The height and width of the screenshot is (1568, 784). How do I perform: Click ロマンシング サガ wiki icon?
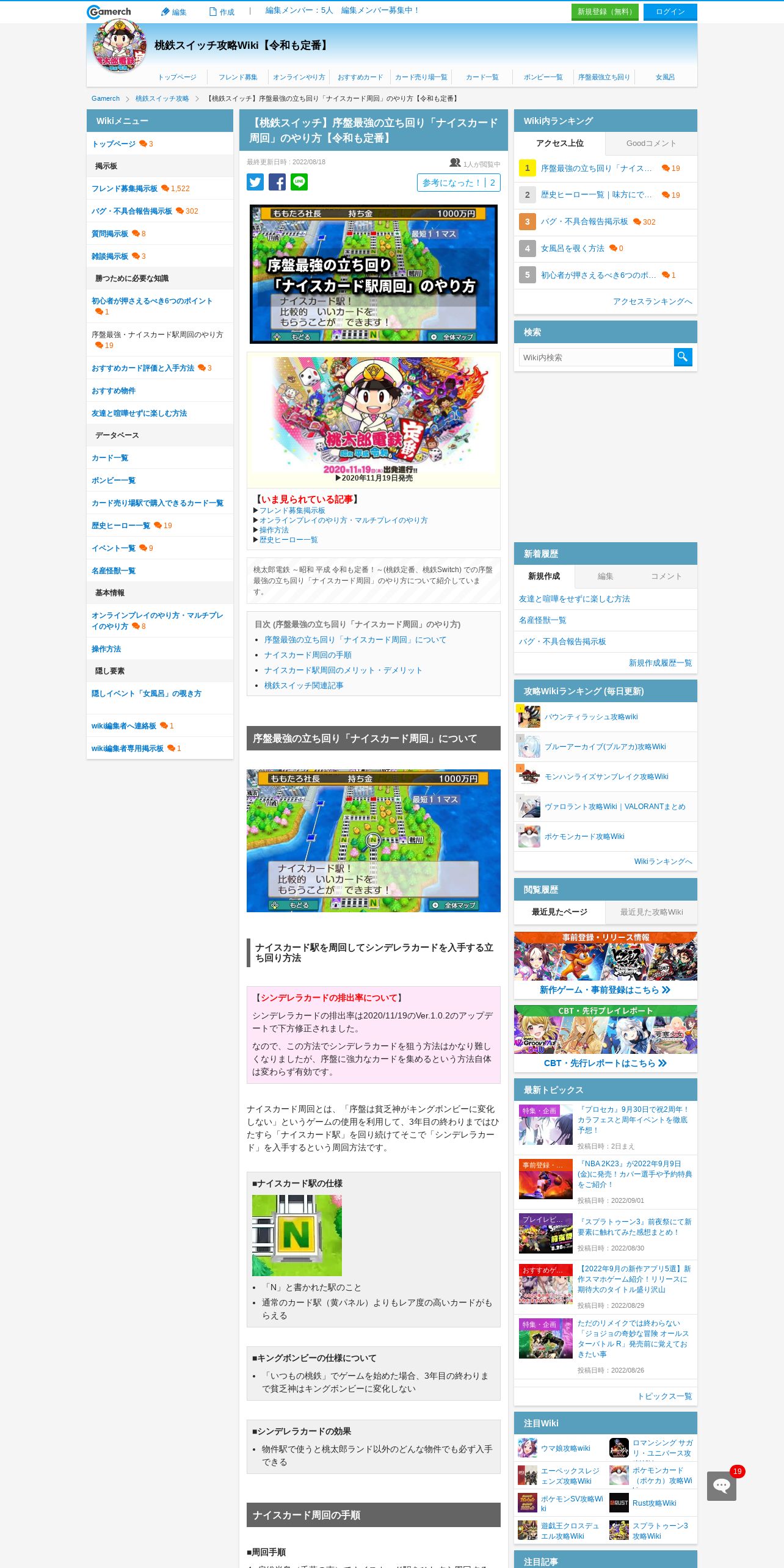[x=619, y=1448]
